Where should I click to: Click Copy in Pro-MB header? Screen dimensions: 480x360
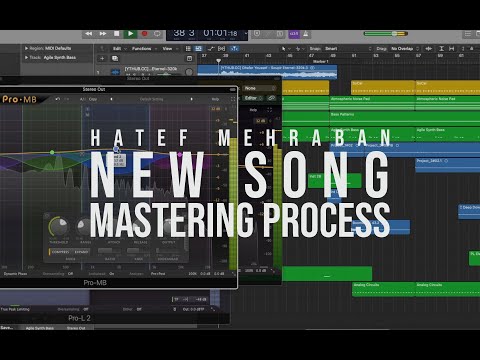(x=93, y=99)
